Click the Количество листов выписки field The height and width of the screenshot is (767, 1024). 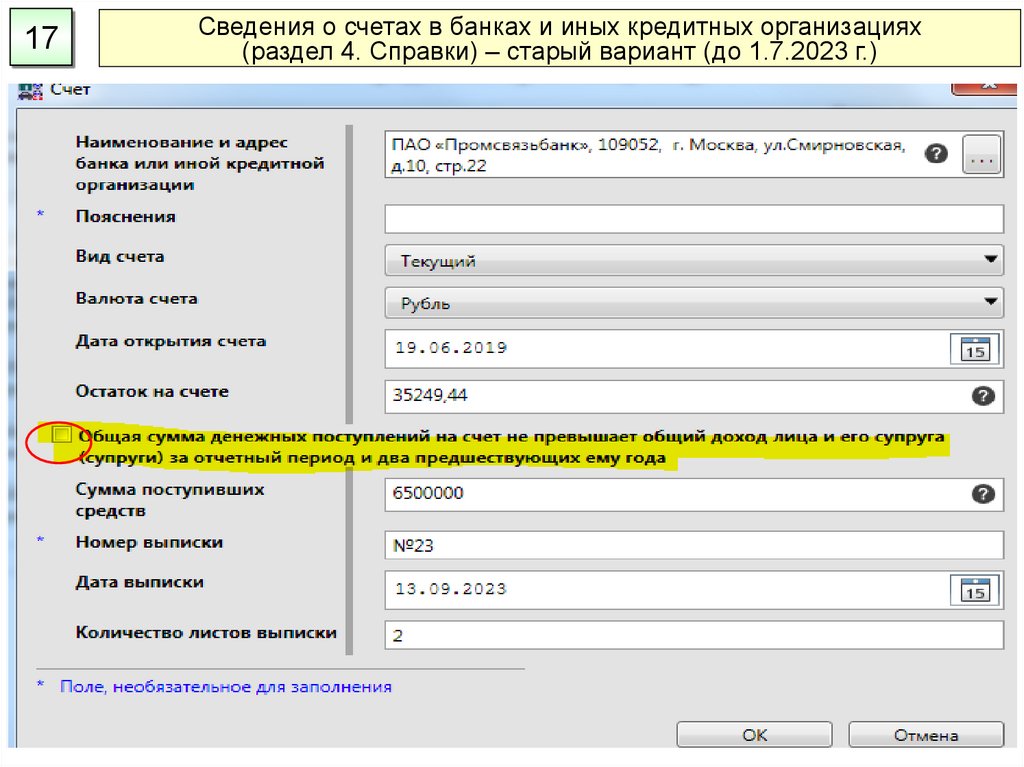[x=693, y=635]
